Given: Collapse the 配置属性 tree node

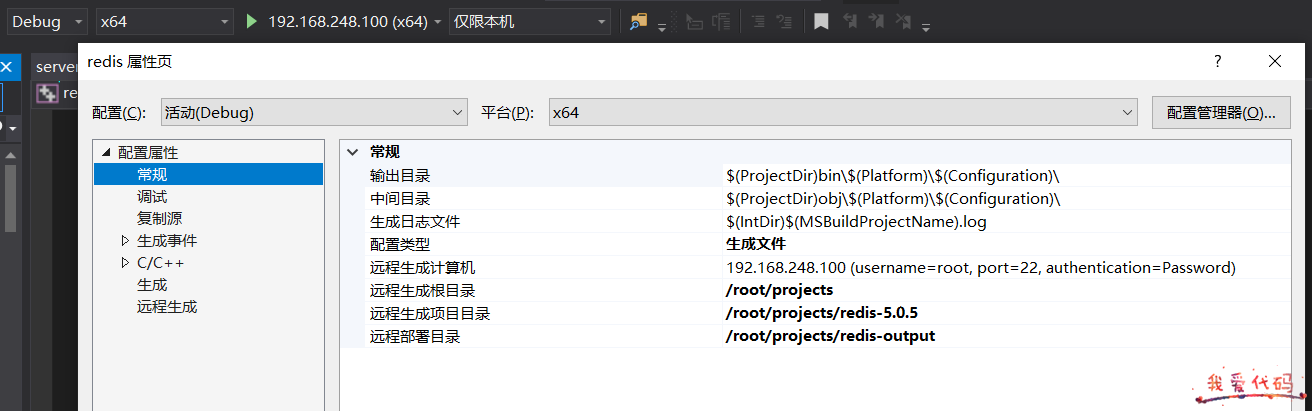Looking at the screenshot, I should coord(105,153).
